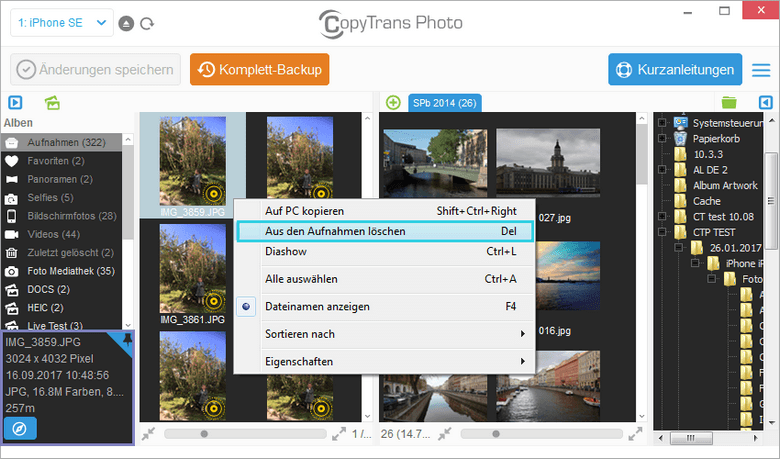Click Änderungen speichern button
780x459 pixels.
[96, 70]
